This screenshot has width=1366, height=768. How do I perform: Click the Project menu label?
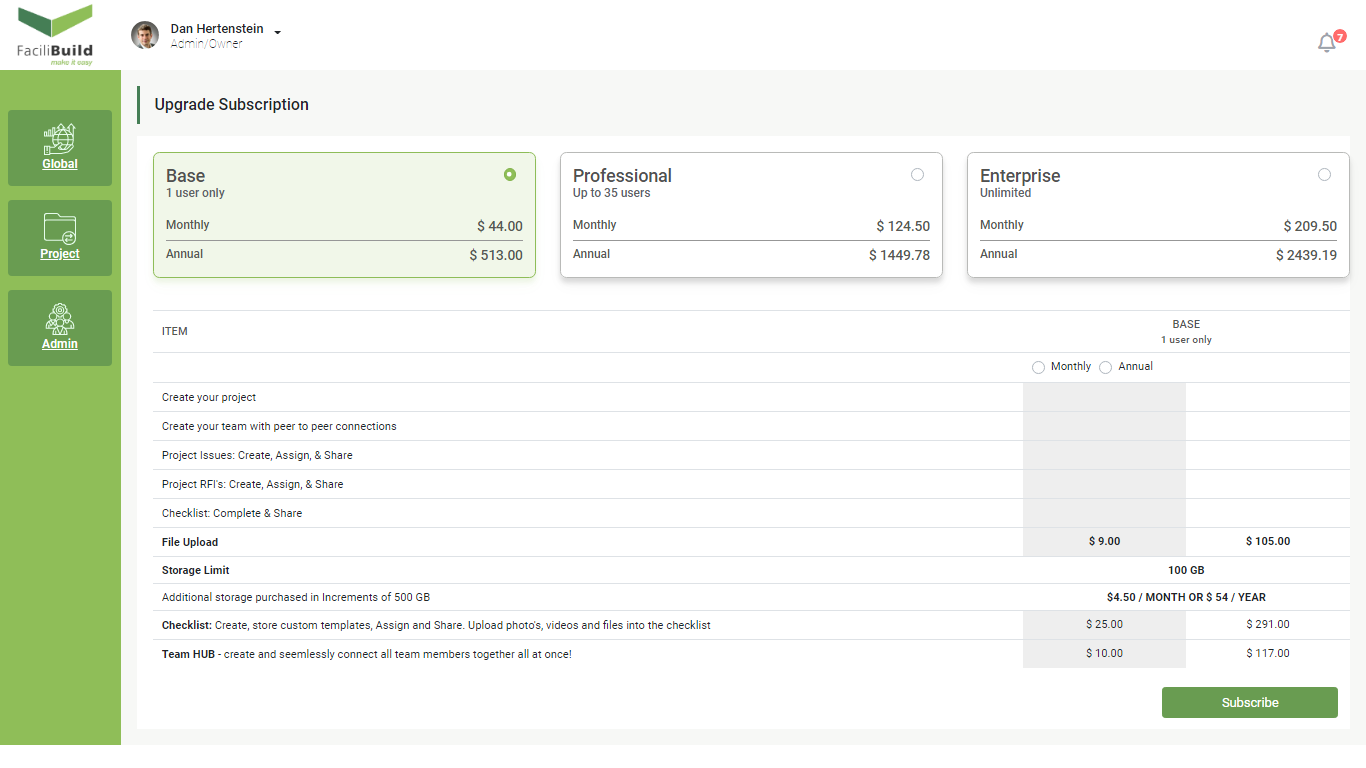pos(60,254)
